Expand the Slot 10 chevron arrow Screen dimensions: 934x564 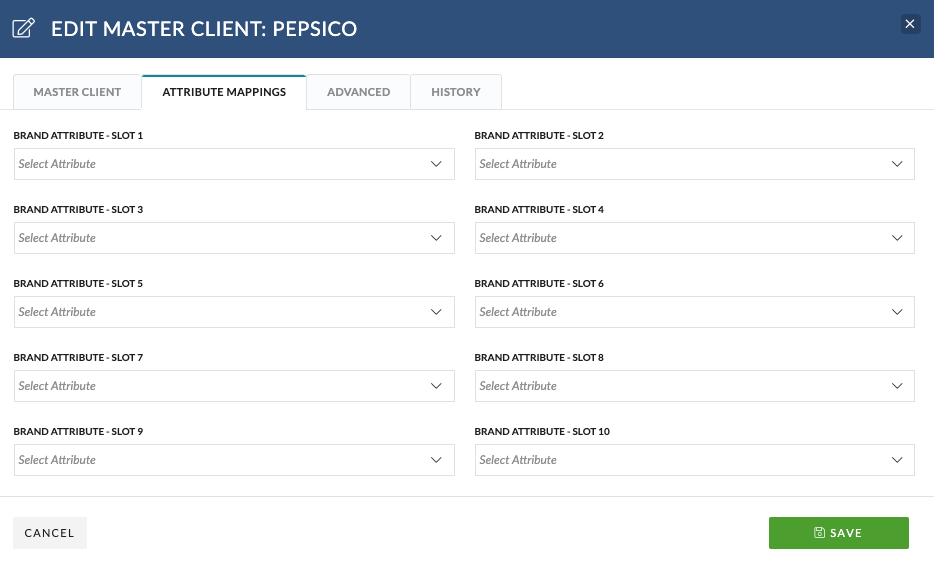(897, 460)
